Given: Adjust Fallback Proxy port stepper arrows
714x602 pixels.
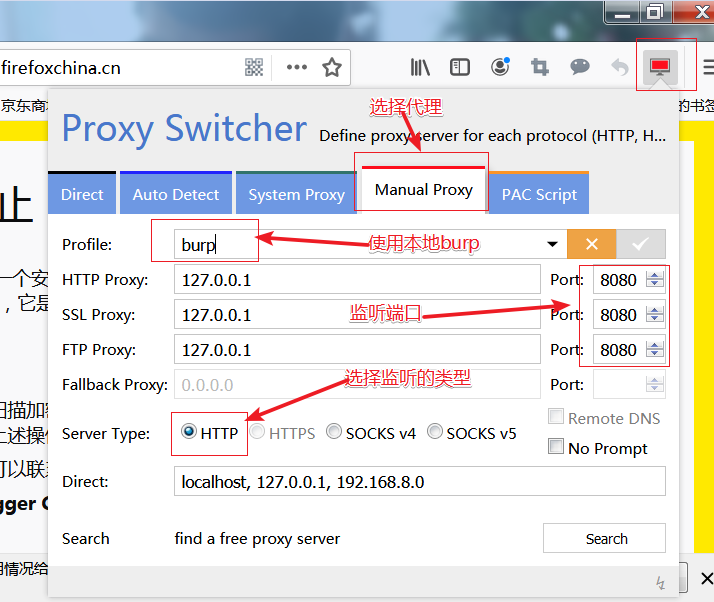Looking at the screenshot, I should click(x=654, y=384).
